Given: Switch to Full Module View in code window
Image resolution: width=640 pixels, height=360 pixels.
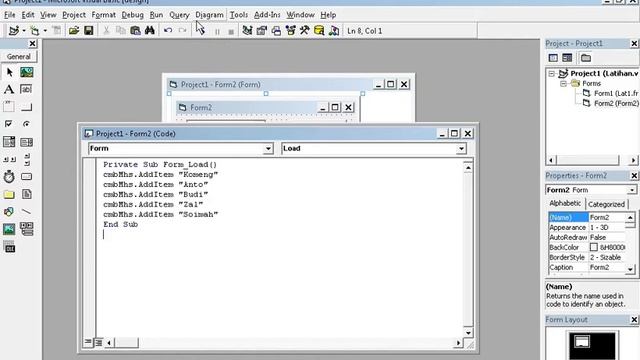Looking at the screenshot, I should (x=98, y=342).
